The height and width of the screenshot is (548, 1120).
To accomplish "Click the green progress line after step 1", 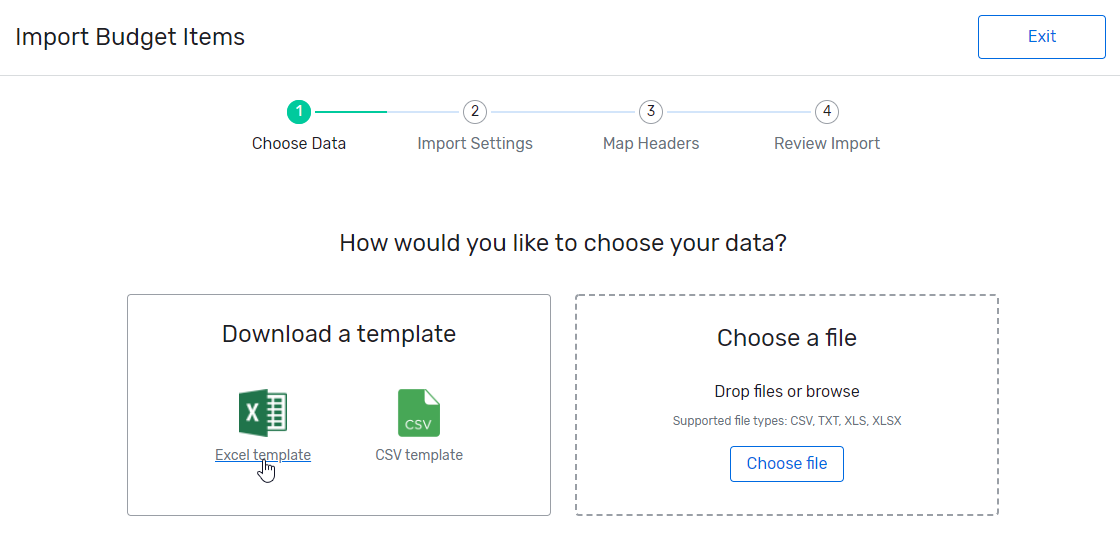I will (x=350, y=112).
